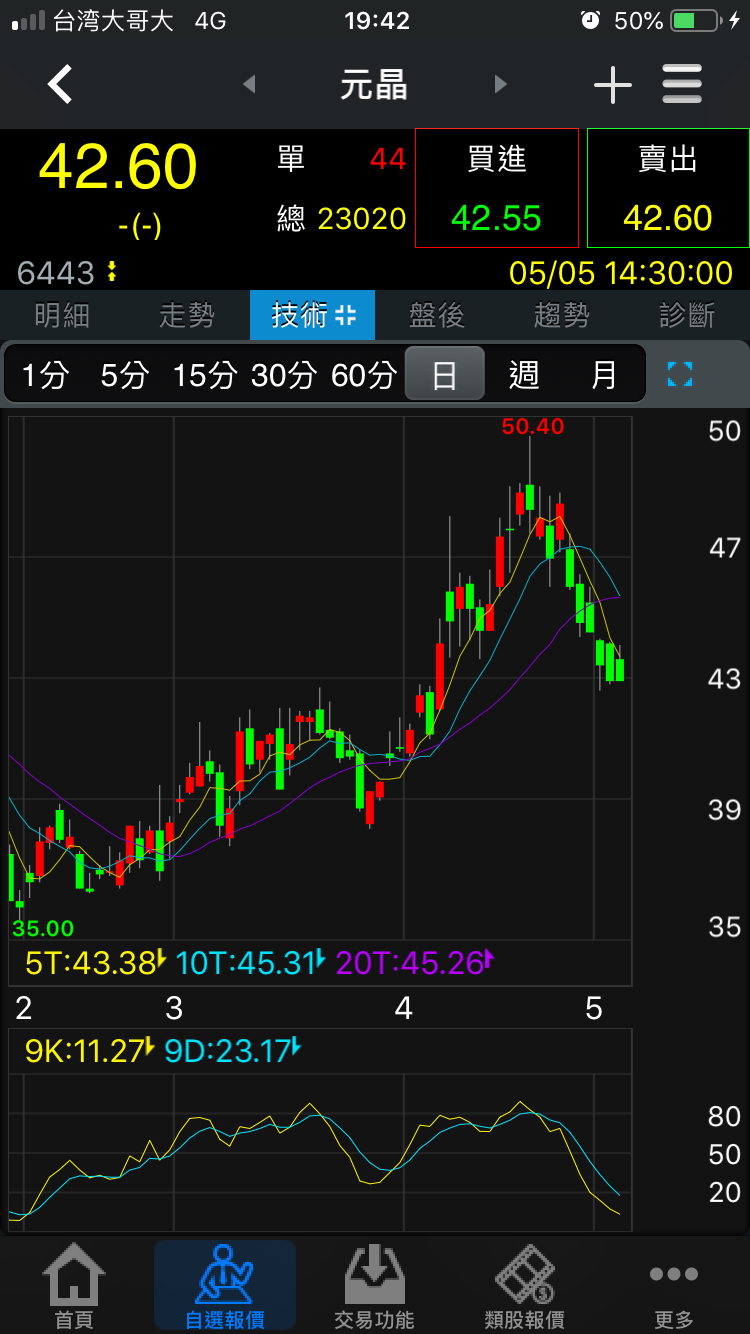
Task: Select the 自選報價 watchlist icon
Action: point(224,1285)
